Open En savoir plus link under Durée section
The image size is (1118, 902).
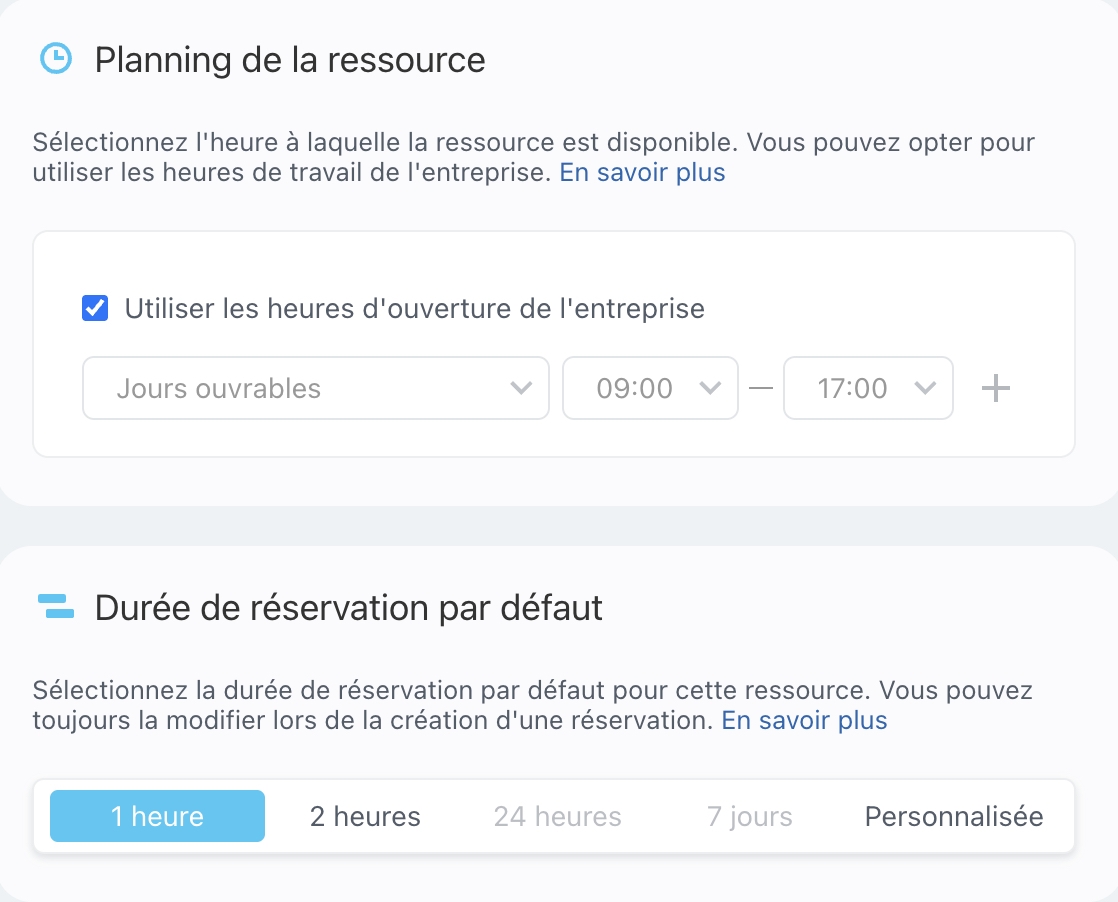click(x=804, y=721)
